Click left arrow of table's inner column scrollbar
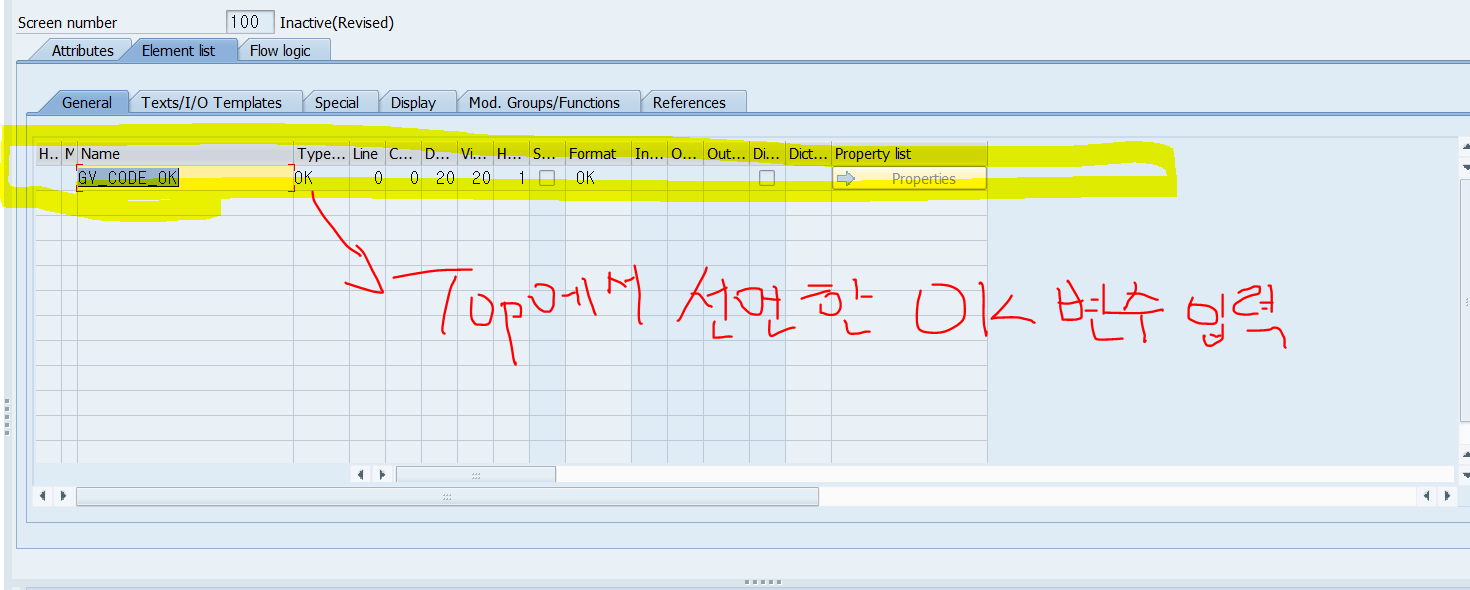Viewport: 1470px width, 590px height. click(x=362, y=474)
